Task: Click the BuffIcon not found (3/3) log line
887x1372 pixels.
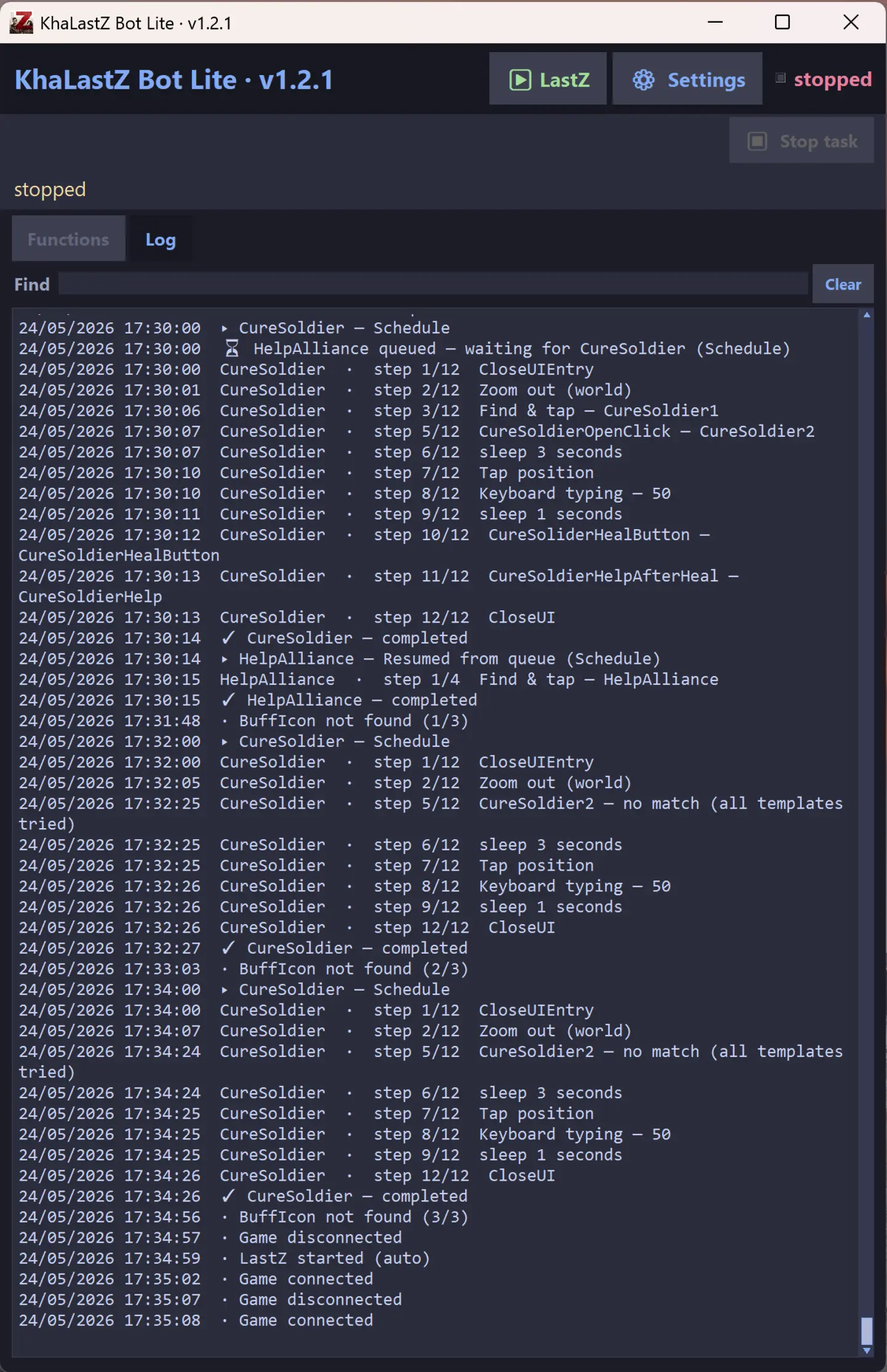Action: [243, 1217]
